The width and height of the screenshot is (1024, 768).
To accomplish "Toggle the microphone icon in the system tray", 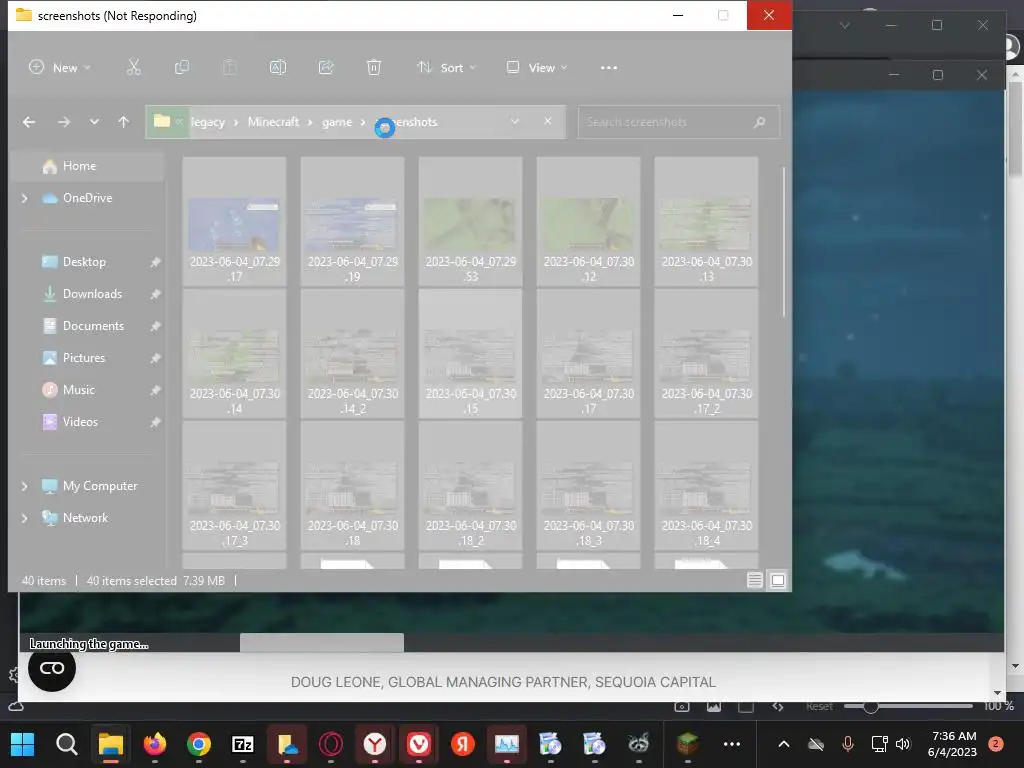I will point(848,744).
